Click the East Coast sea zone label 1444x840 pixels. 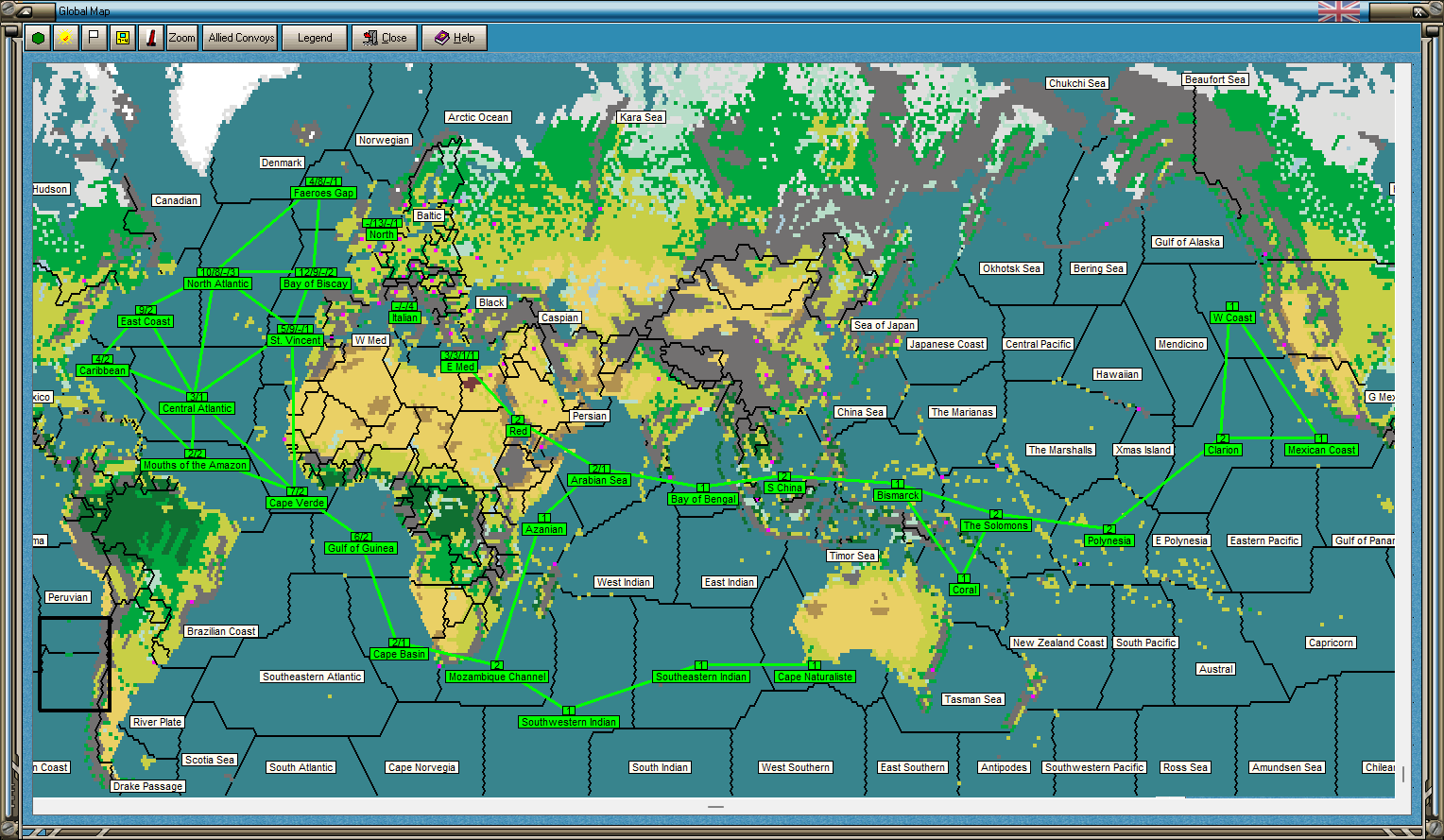click(x=146, y=321)
